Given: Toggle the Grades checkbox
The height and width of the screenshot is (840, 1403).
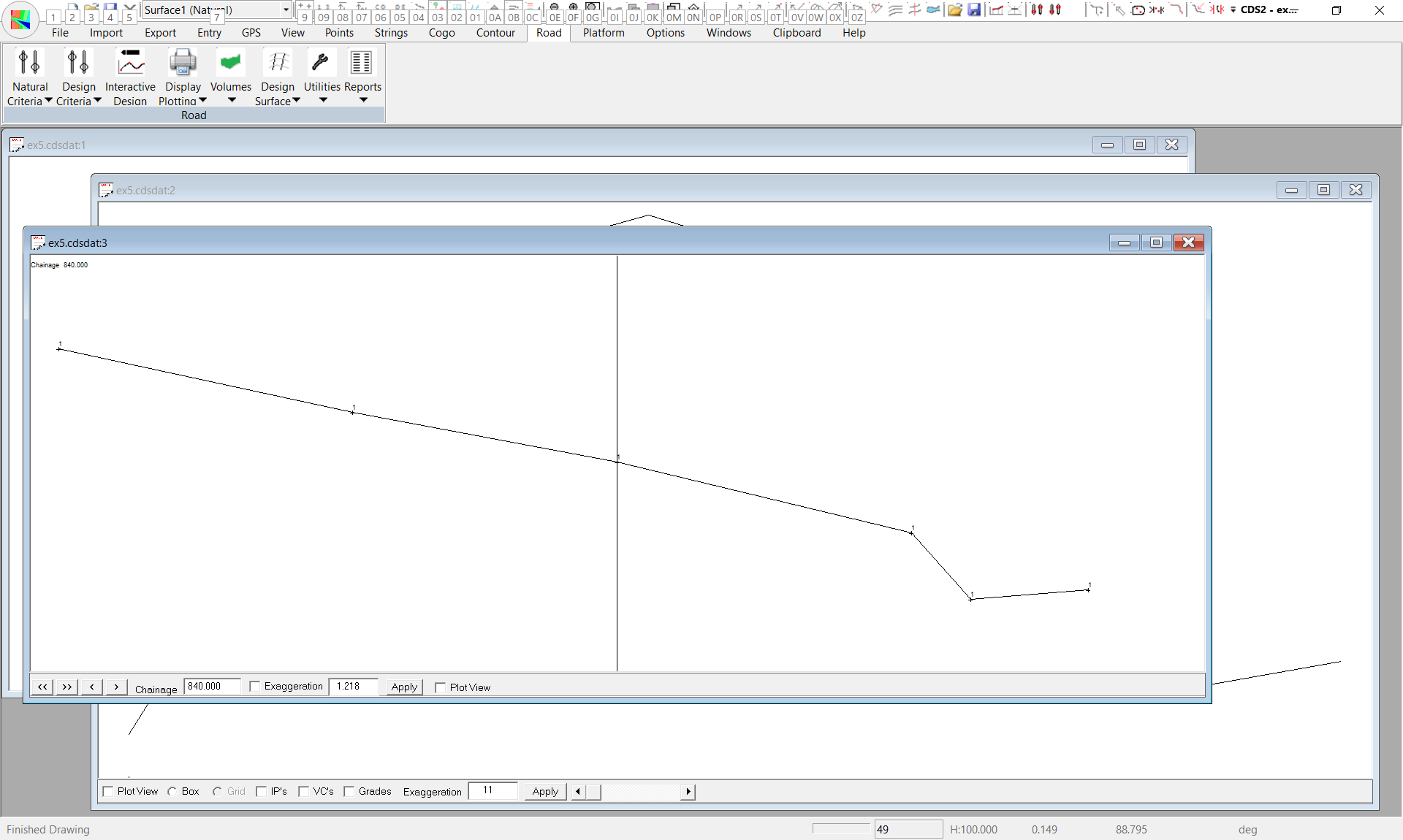Looking at the screenshot, I should pyautogui.click(x=349, y=792).
